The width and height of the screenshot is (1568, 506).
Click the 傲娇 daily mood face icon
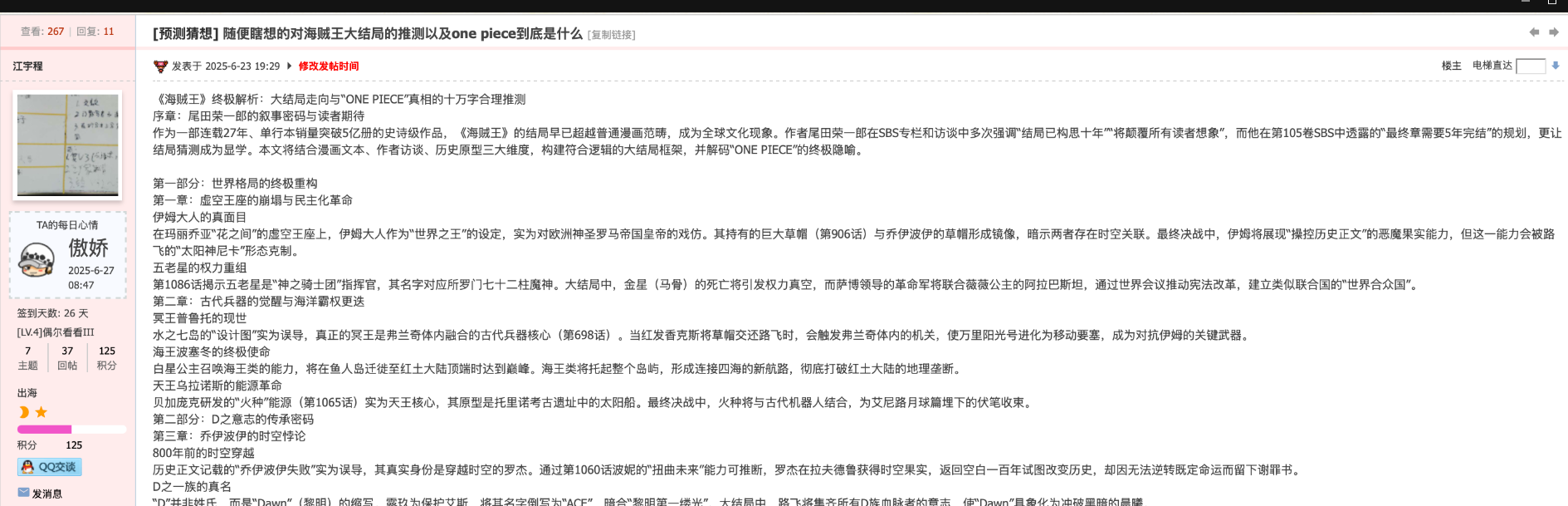pyautogui.click(x=37, y=259)
